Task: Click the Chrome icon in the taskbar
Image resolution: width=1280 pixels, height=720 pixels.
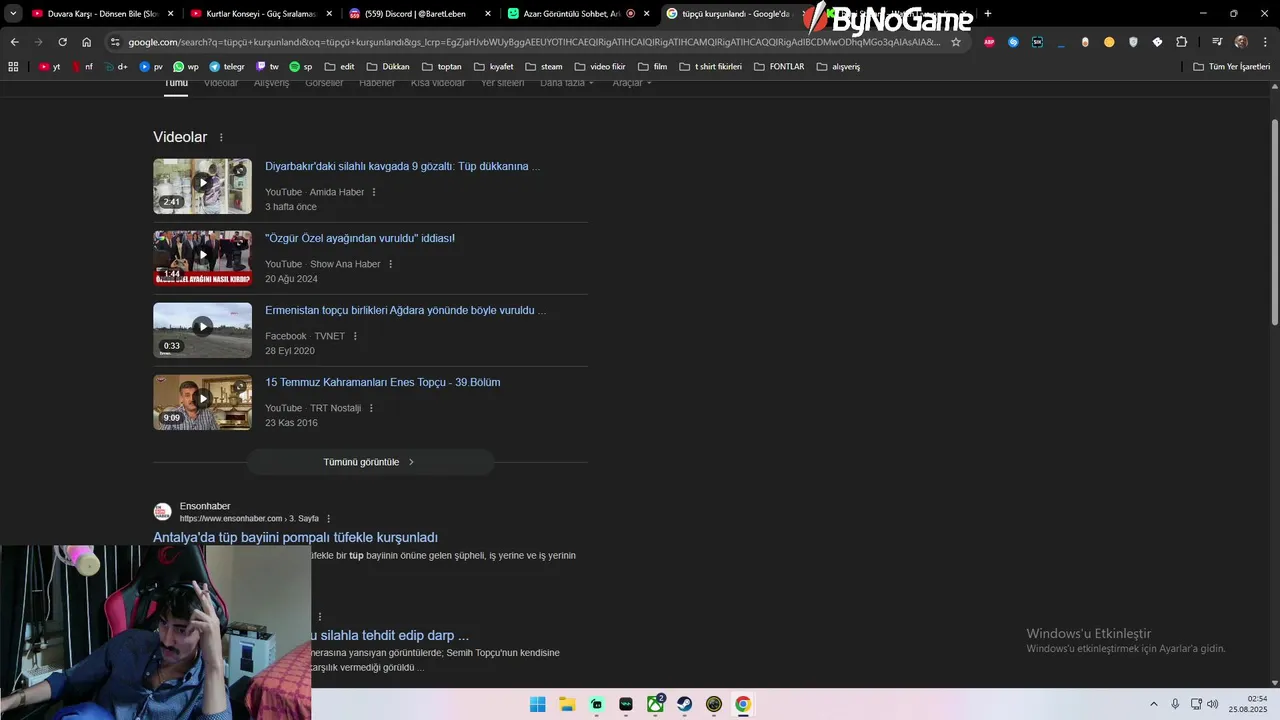Action: coord(743,704)
